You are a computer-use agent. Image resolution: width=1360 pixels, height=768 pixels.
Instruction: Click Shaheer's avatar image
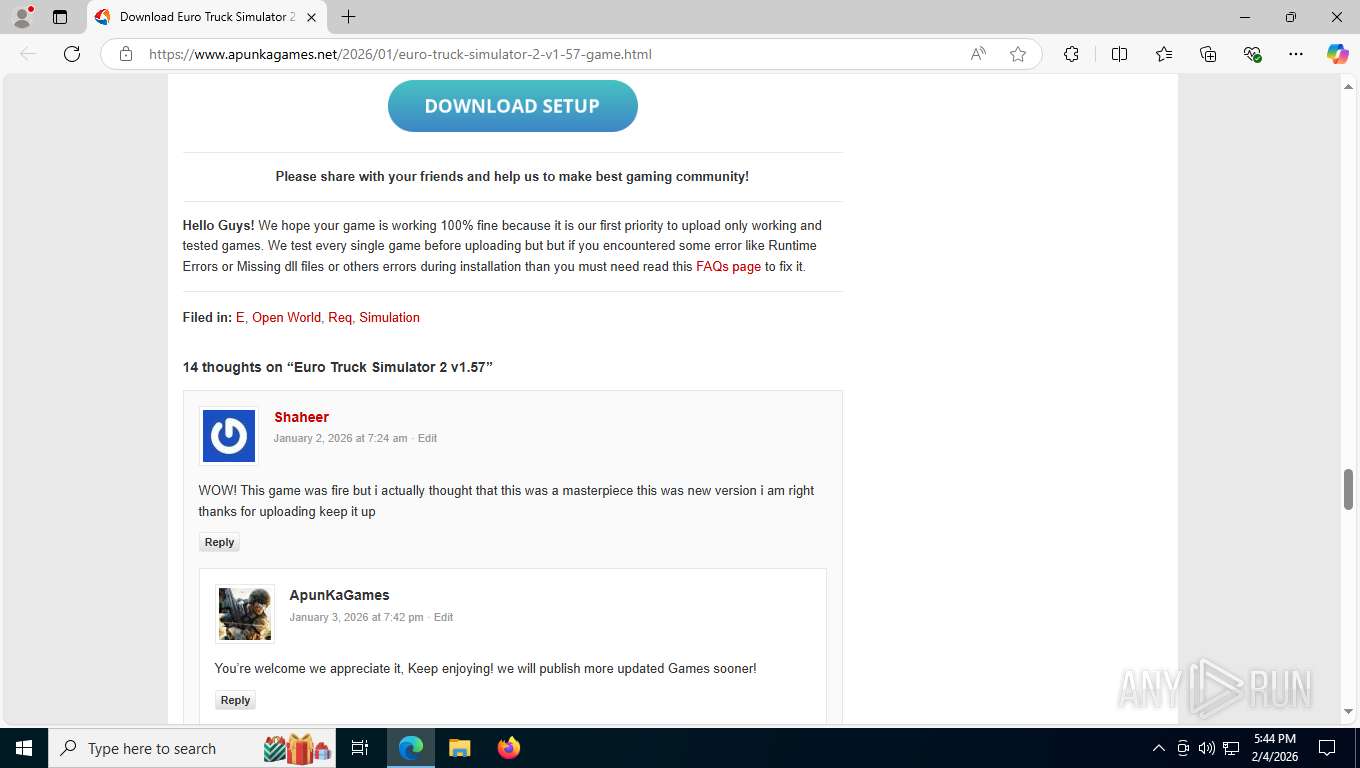pyautogui.click(x=229, y=436)
